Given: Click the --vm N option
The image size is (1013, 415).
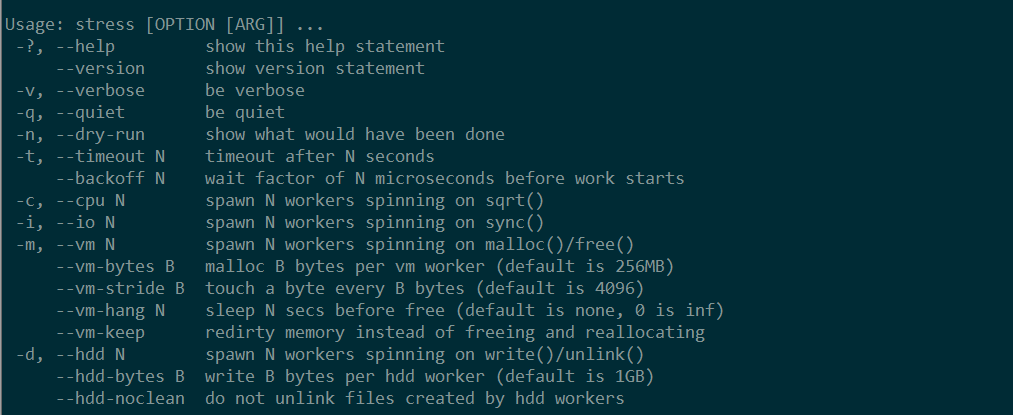Looking at the screenshot, I should 85,245.
